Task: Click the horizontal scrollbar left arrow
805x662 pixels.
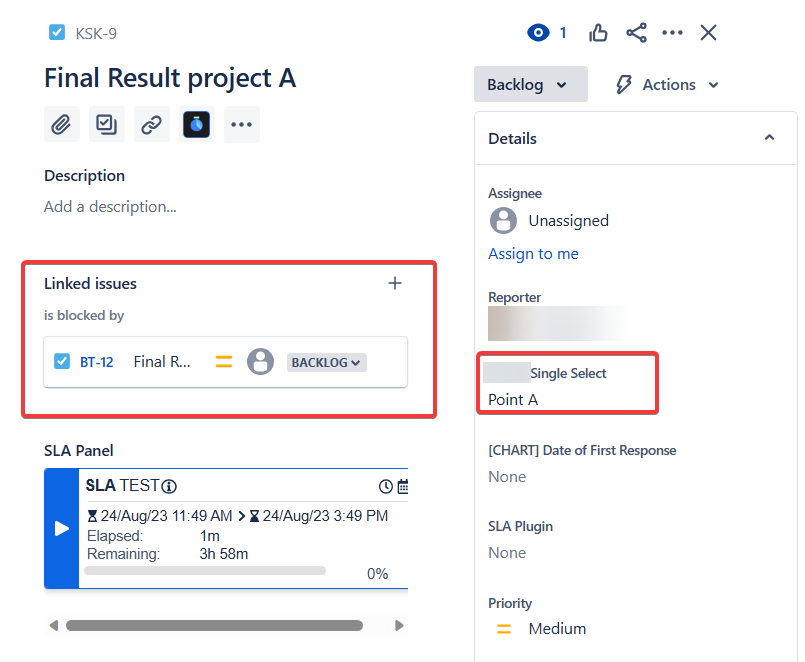Action: click(53, 626)
